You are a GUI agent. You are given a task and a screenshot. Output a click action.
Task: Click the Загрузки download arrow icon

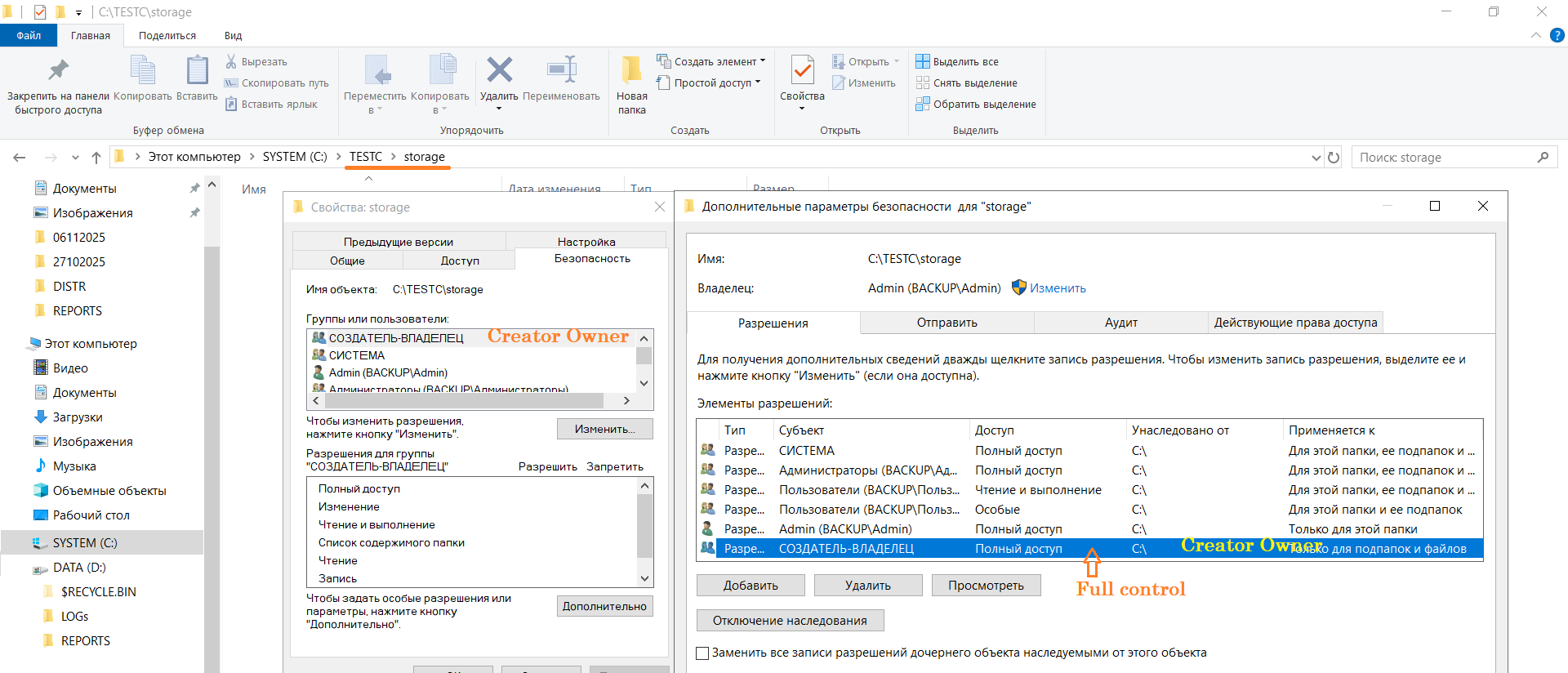pos(41,417)
